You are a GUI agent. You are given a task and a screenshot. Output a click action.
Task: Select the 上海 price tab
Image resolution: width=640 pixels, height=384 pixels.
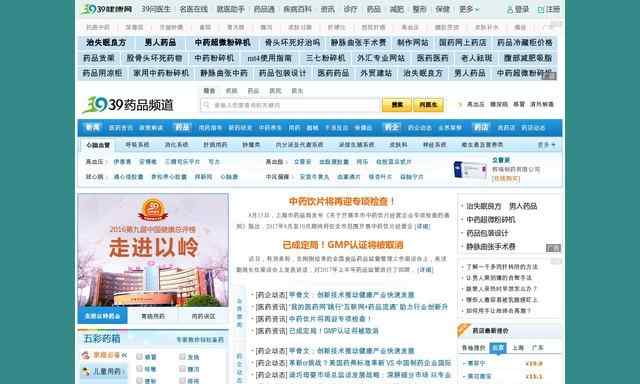[x=518, y=348]
